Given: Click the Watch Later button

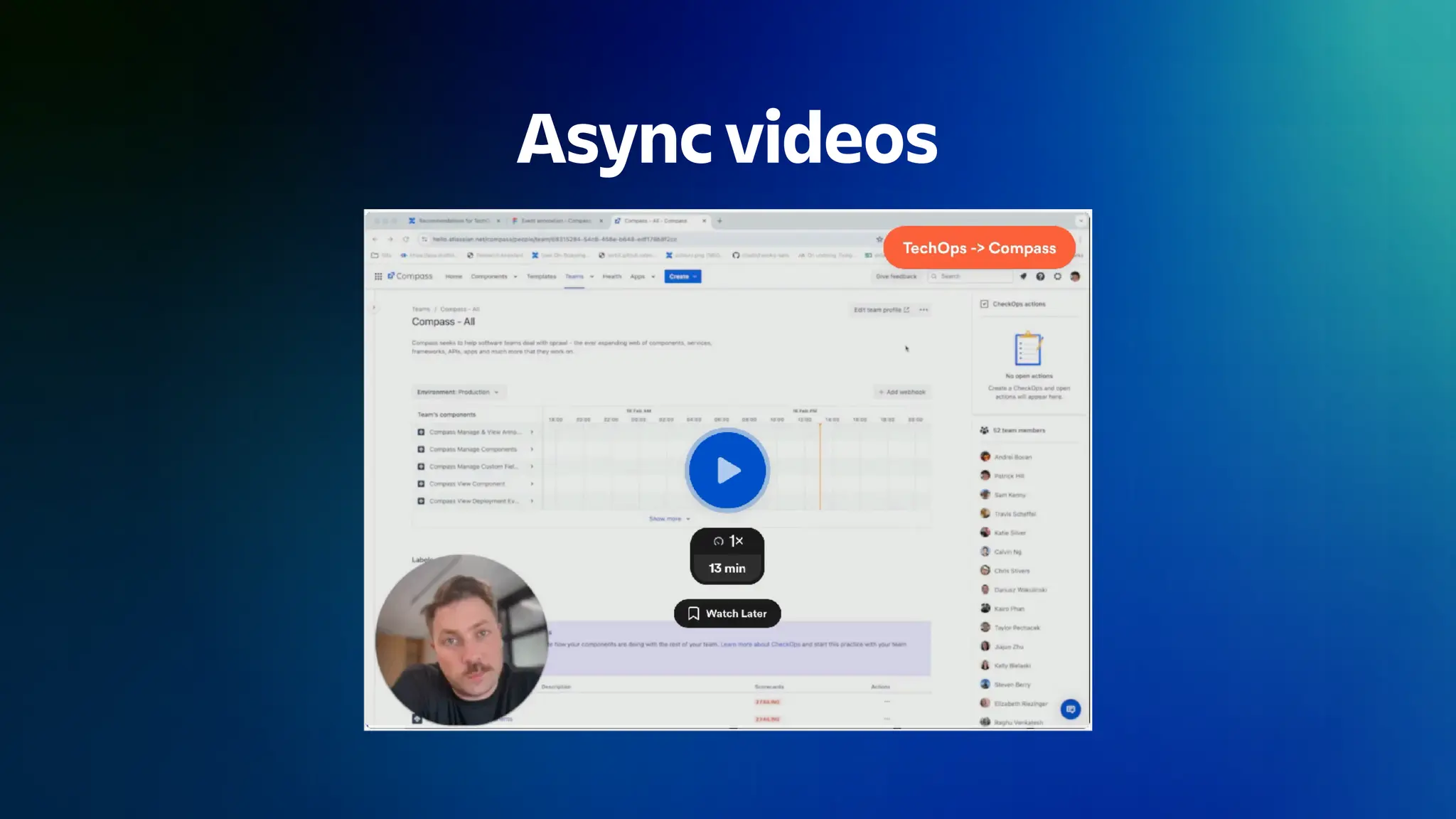Looking at the screenshot, I should [x=727, y=614].
